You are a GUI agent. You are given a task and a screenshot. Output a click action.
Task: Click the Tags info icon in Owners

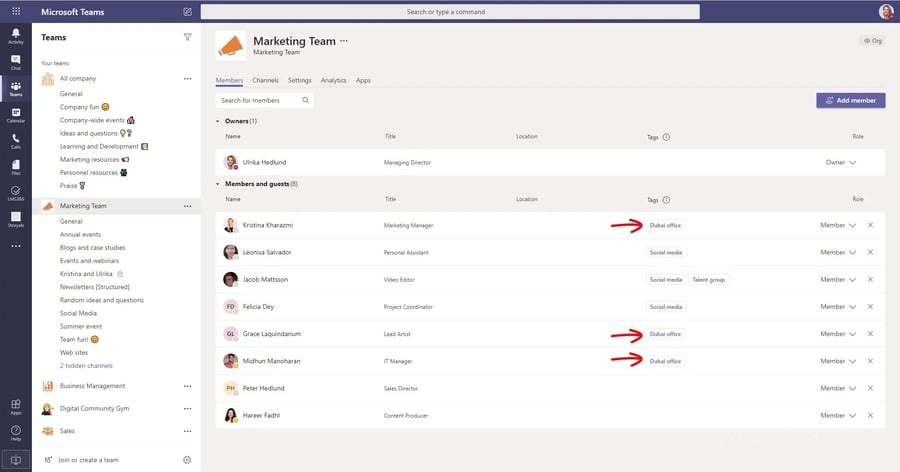pyautogui.click(x=666, y=137)
